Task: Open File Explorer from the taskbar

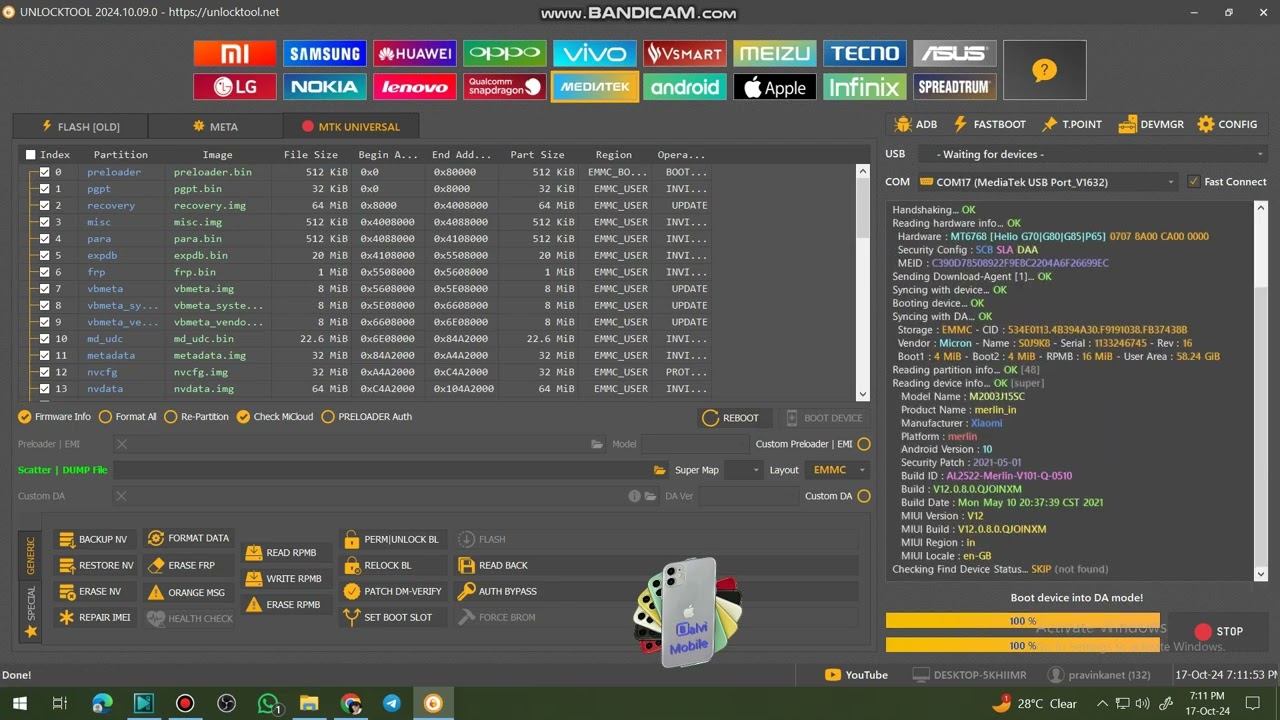Action: point(309,704)
